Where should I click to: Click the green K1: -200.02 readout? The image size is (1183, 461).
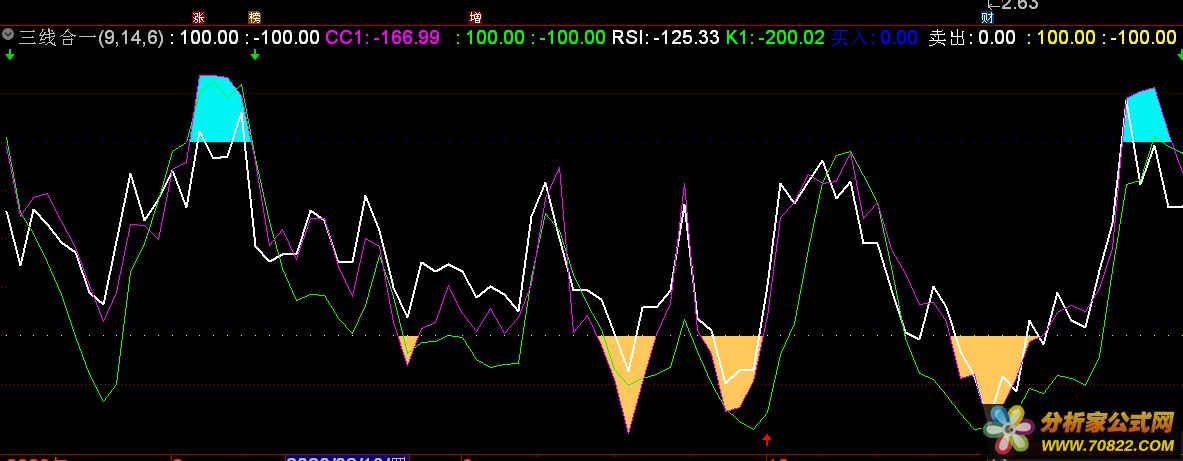coord(775,37)
